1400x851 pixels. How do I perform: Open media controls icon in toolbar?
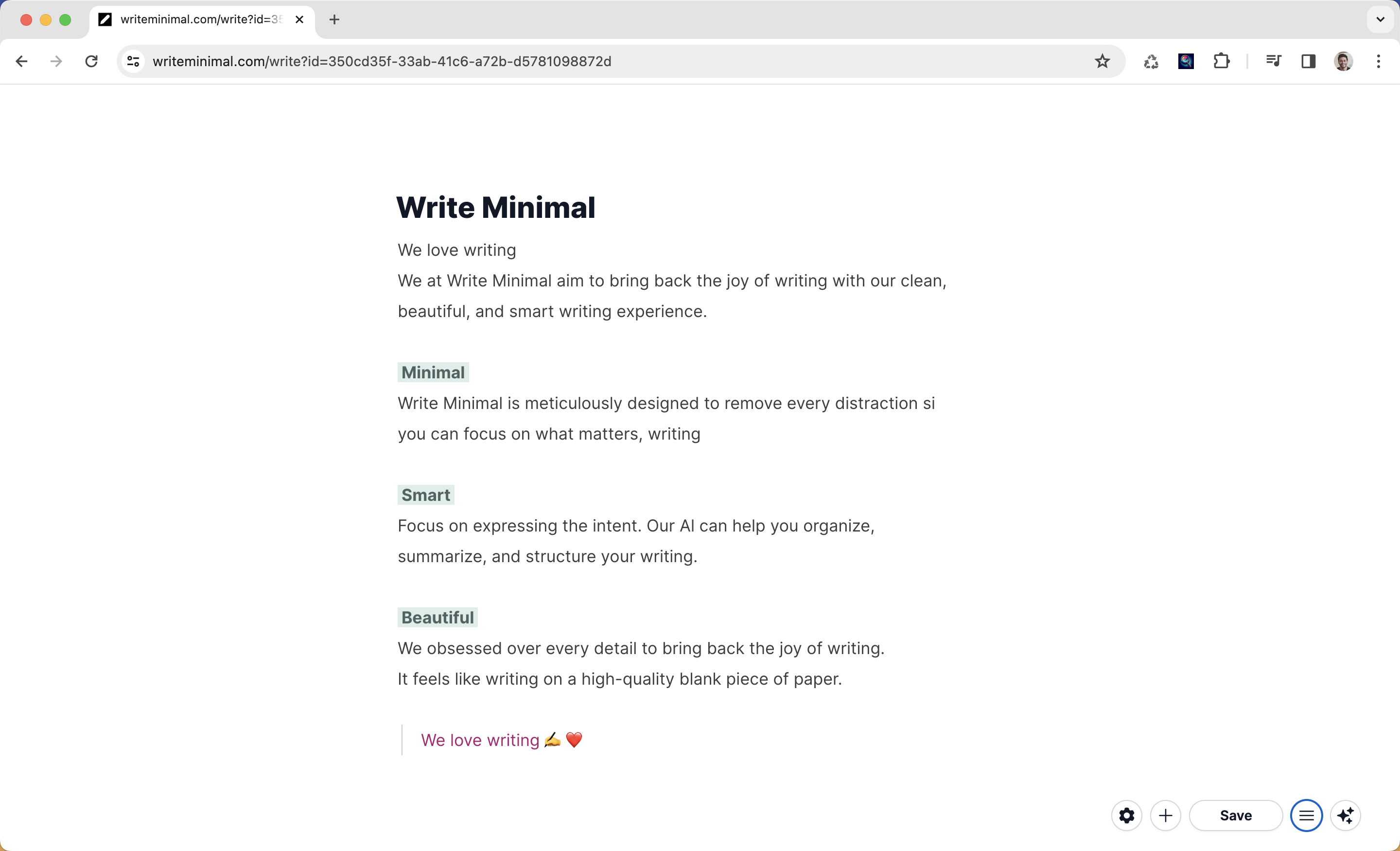(1273, 61)
